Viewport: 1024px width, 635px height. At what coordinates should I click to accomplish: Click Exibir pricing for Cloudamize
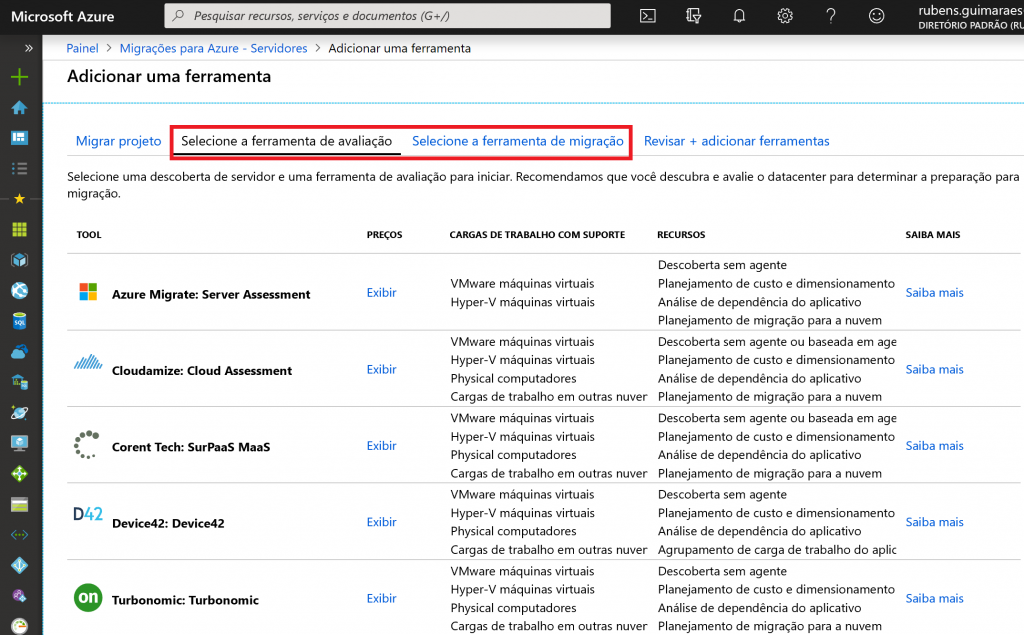click(x=381, y=369)
